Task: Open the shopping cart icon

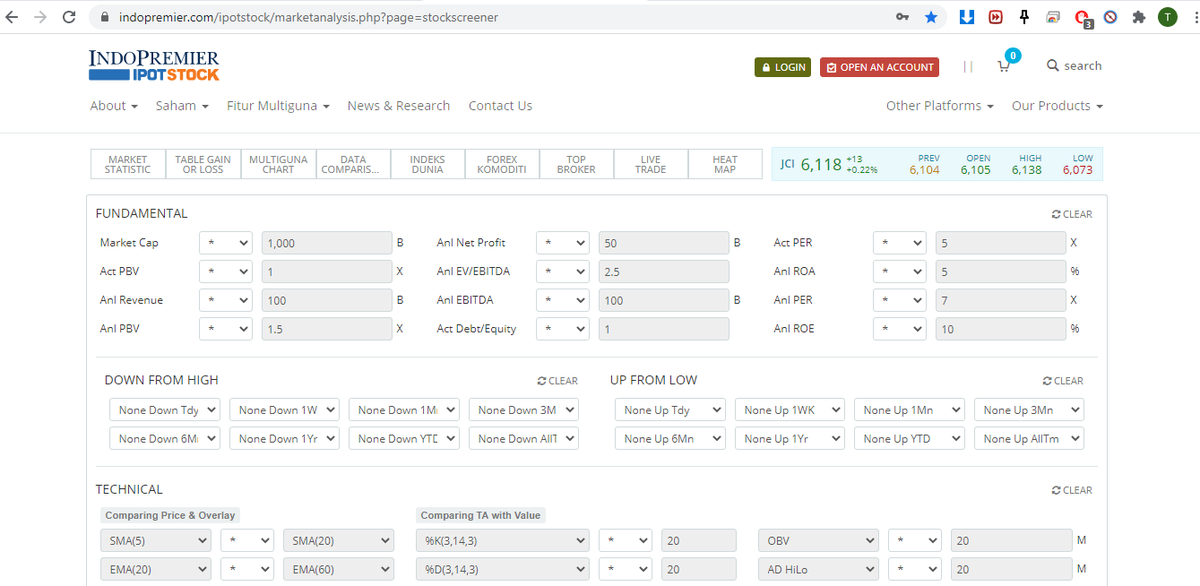Action: [1005, 66]
